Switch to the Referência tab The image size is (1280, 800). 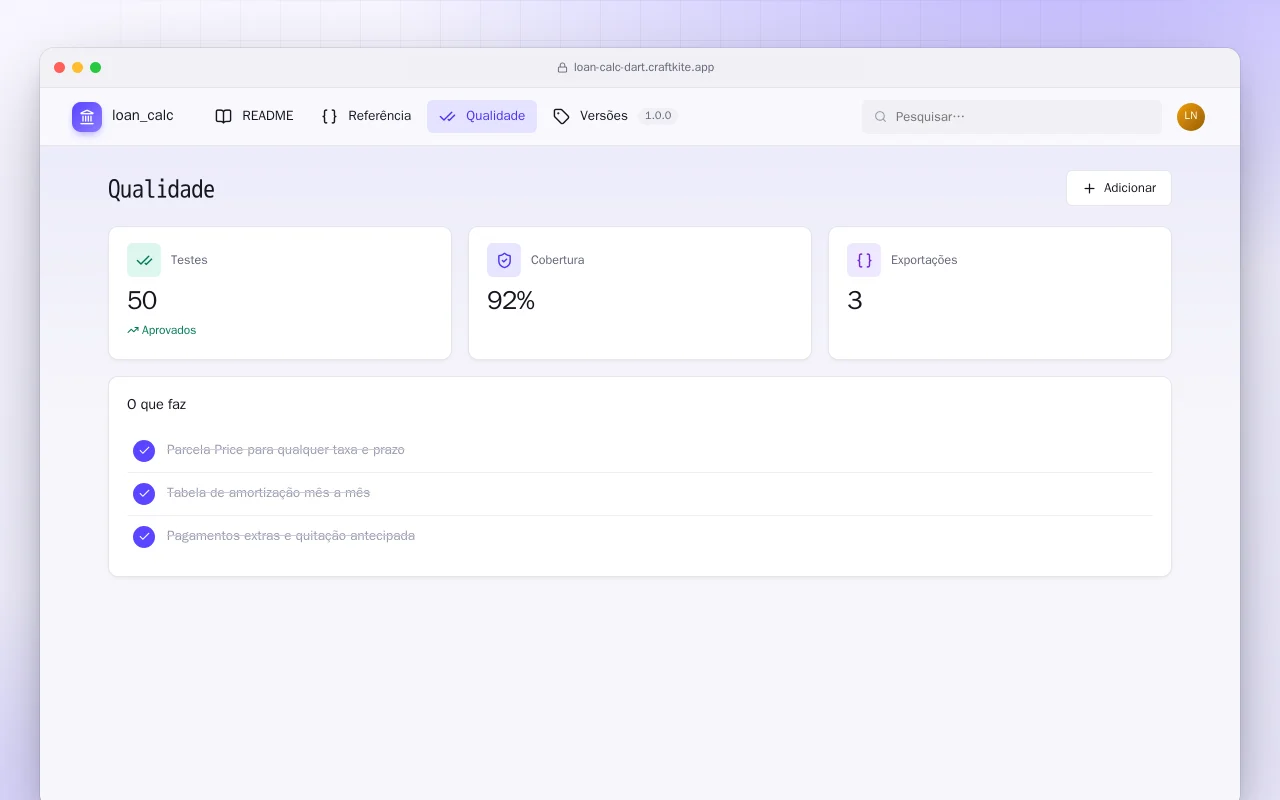tap(366, 116)
